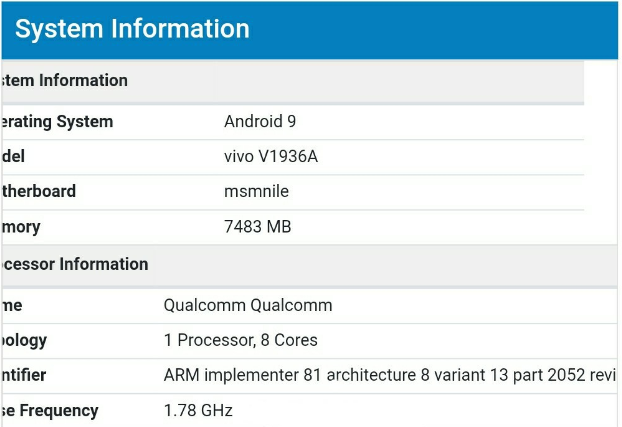
Task: Click the System Information blue header title
Action: (x=132, y=29)
